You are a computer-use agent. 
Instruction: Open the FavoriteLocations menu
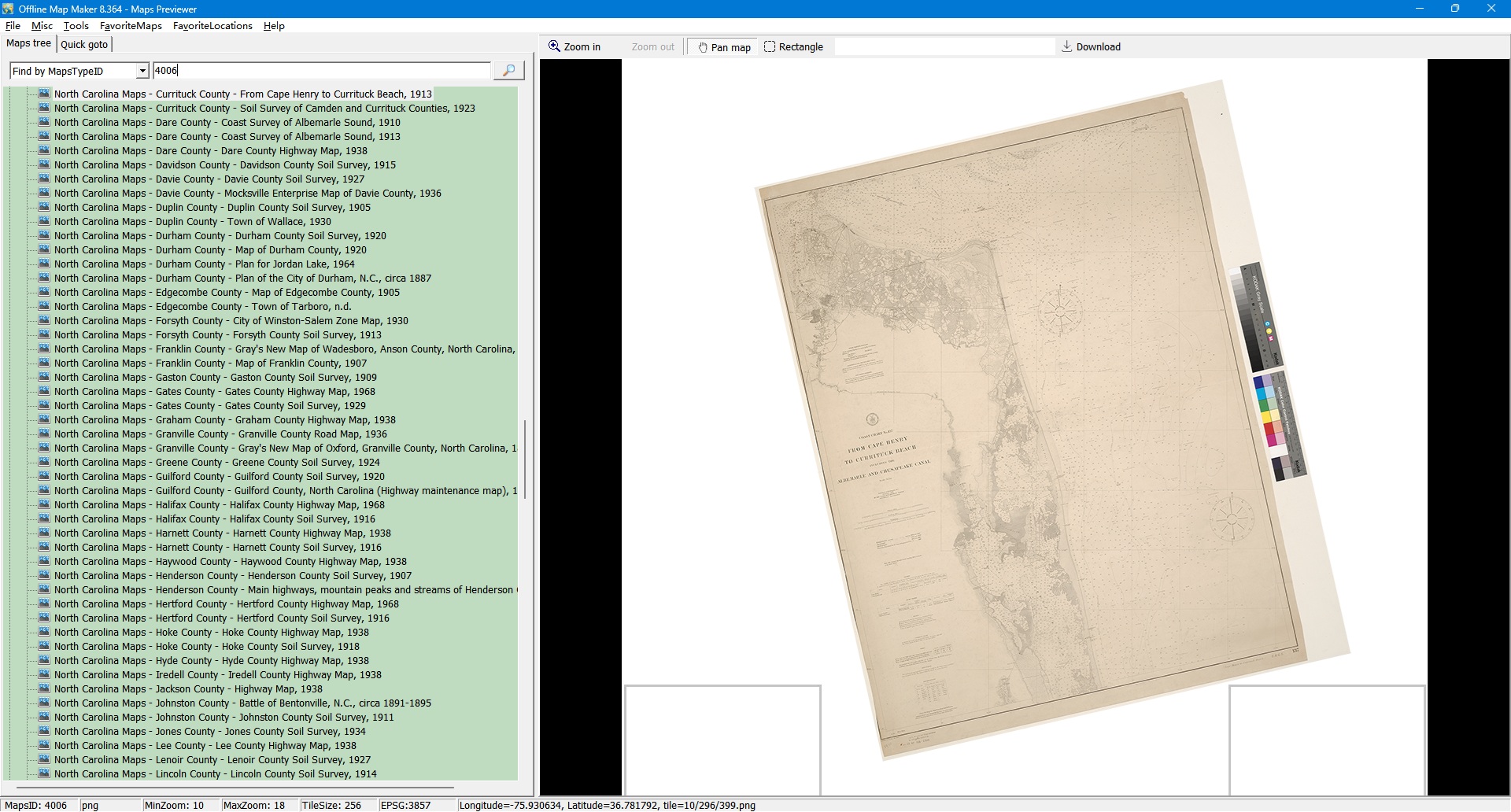click(x=212, y=26)
